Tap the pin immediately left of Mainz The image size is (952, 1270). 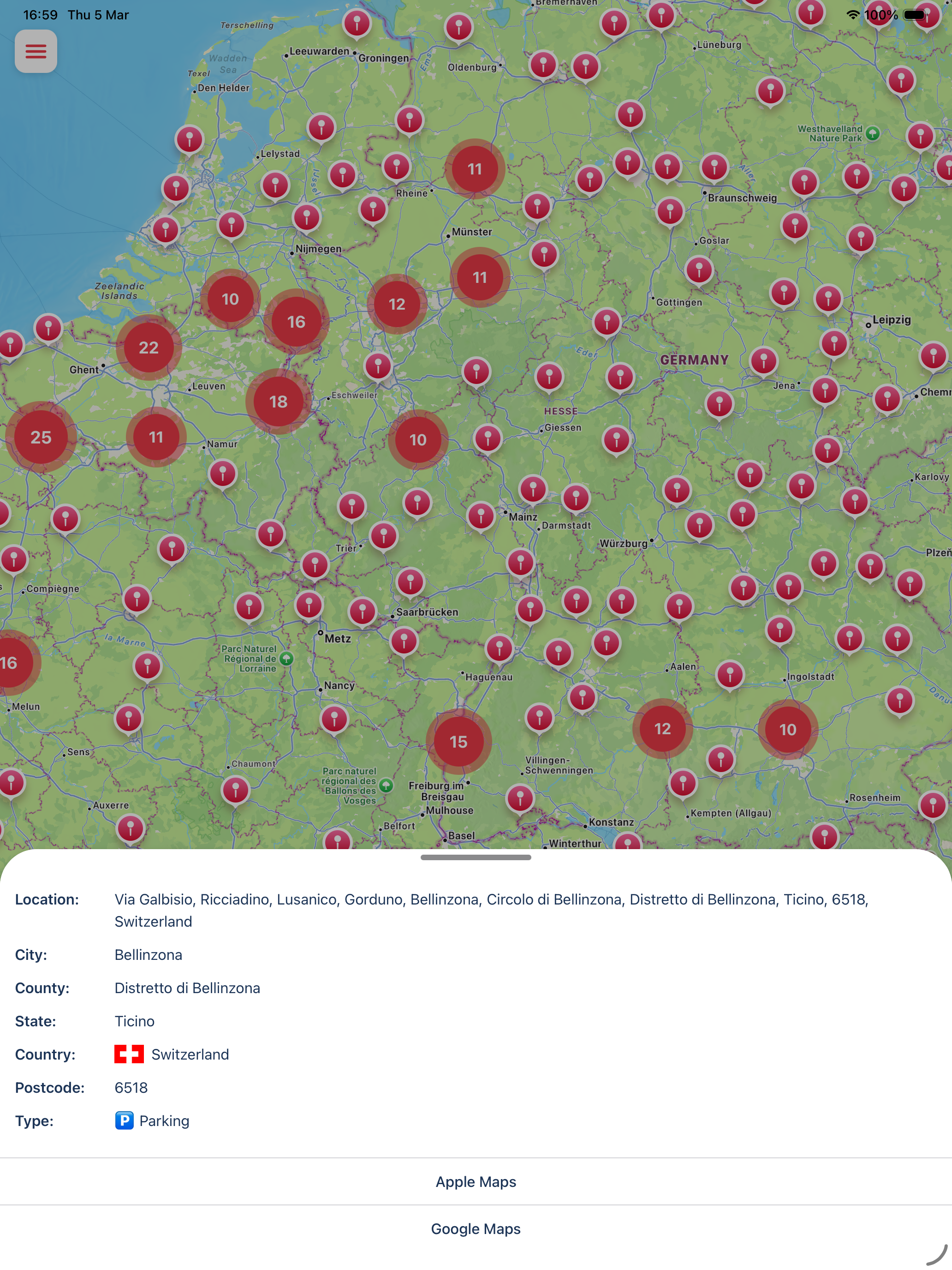point(481,516)
